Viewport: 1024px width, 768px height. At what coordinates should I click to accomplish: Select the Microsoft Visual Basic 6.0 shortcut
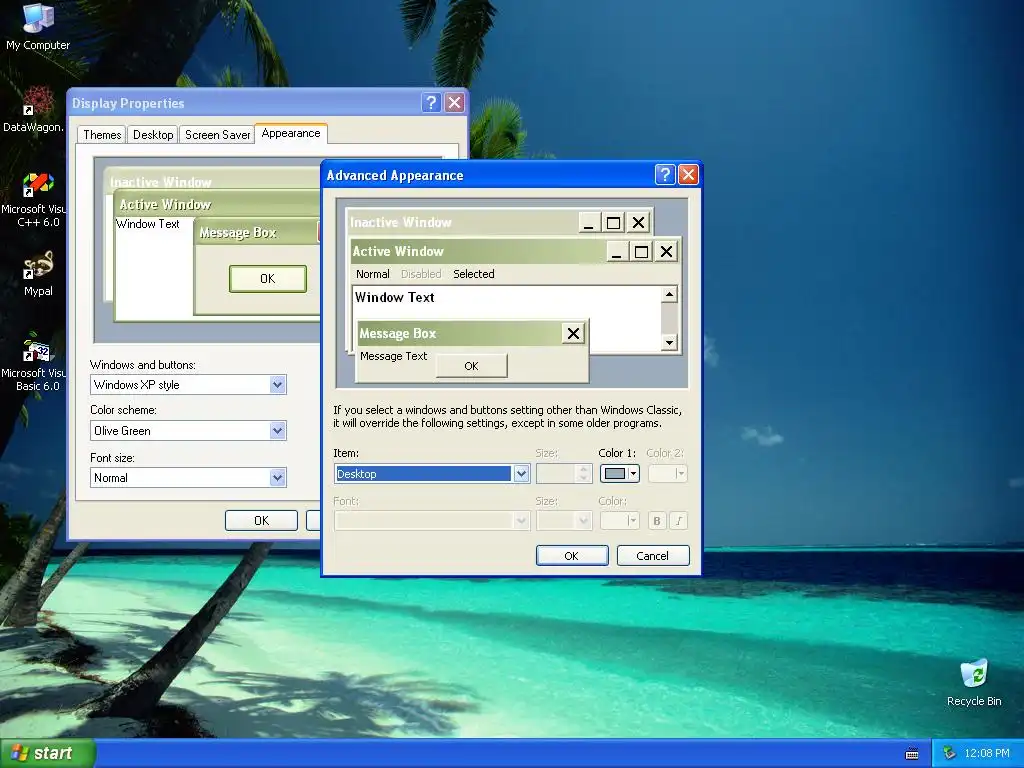[x=34, y=364]
